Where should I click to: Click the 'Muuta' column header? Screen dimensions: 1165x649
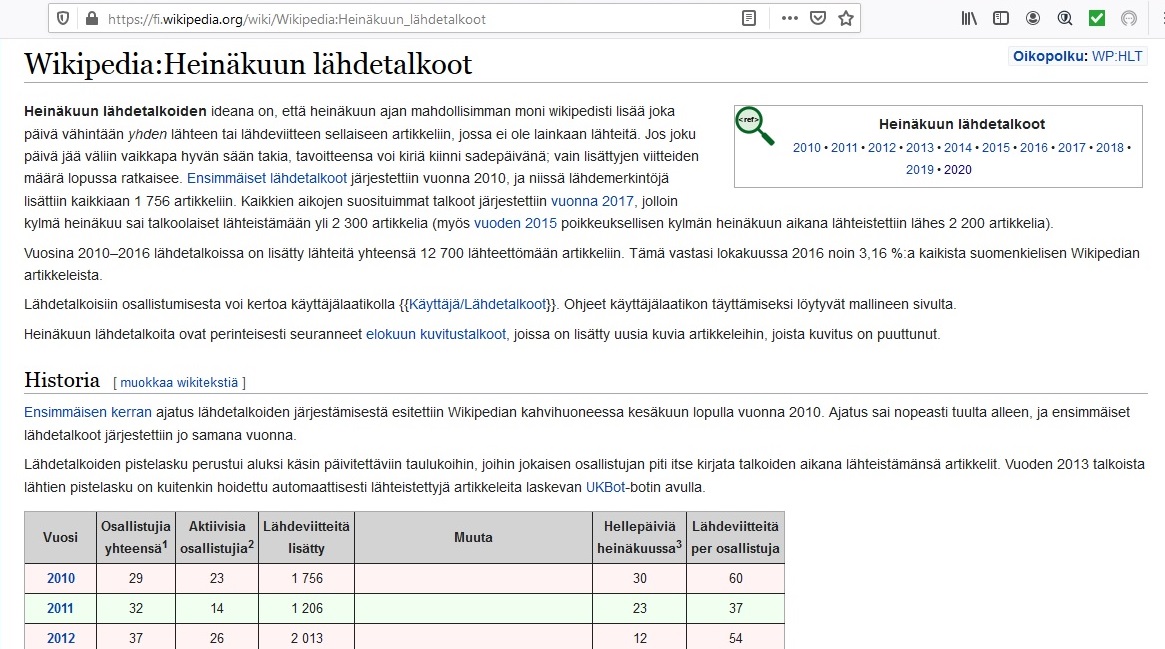(473, 538)
